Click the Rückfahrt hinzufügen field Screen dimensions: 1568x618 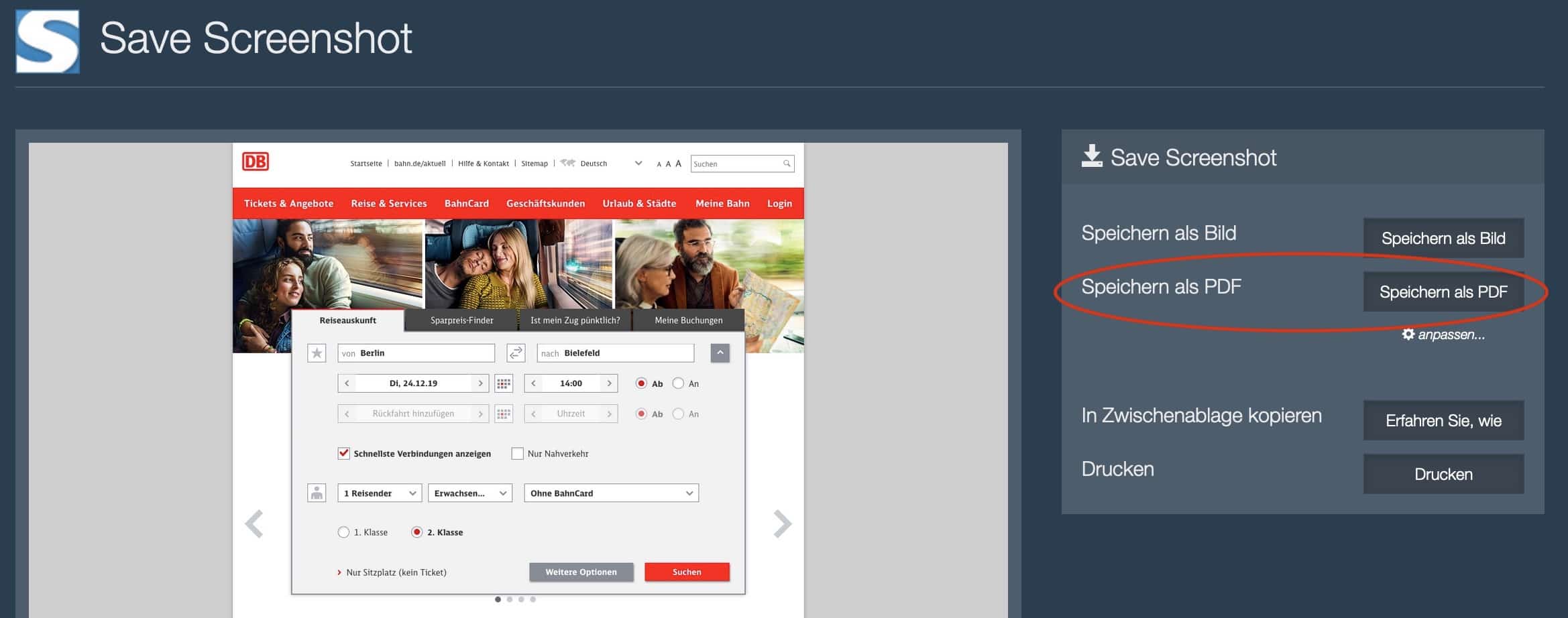(413, 414)
